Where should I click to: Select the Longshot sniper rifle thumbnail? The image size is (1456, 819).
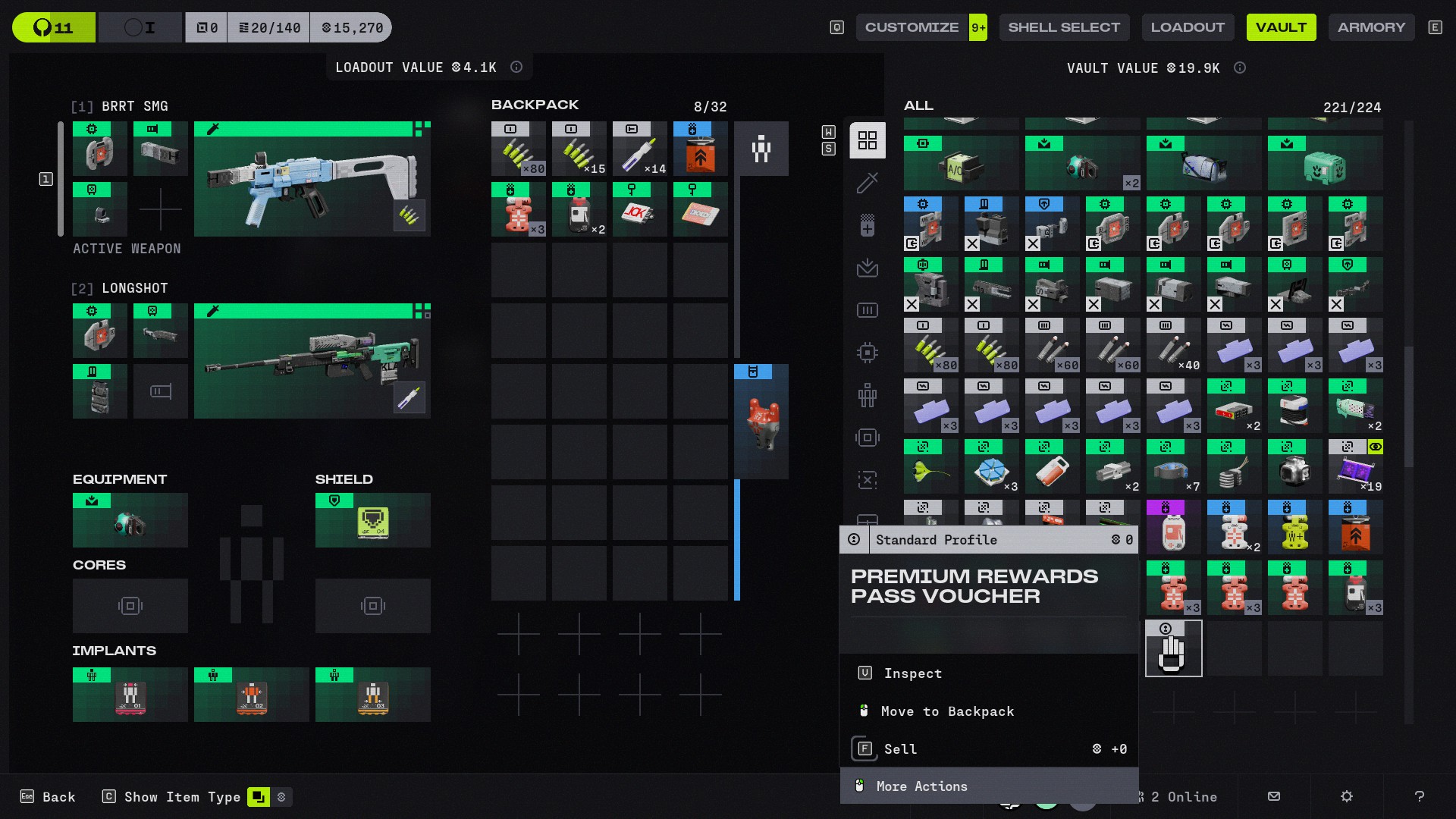point(312,362)
